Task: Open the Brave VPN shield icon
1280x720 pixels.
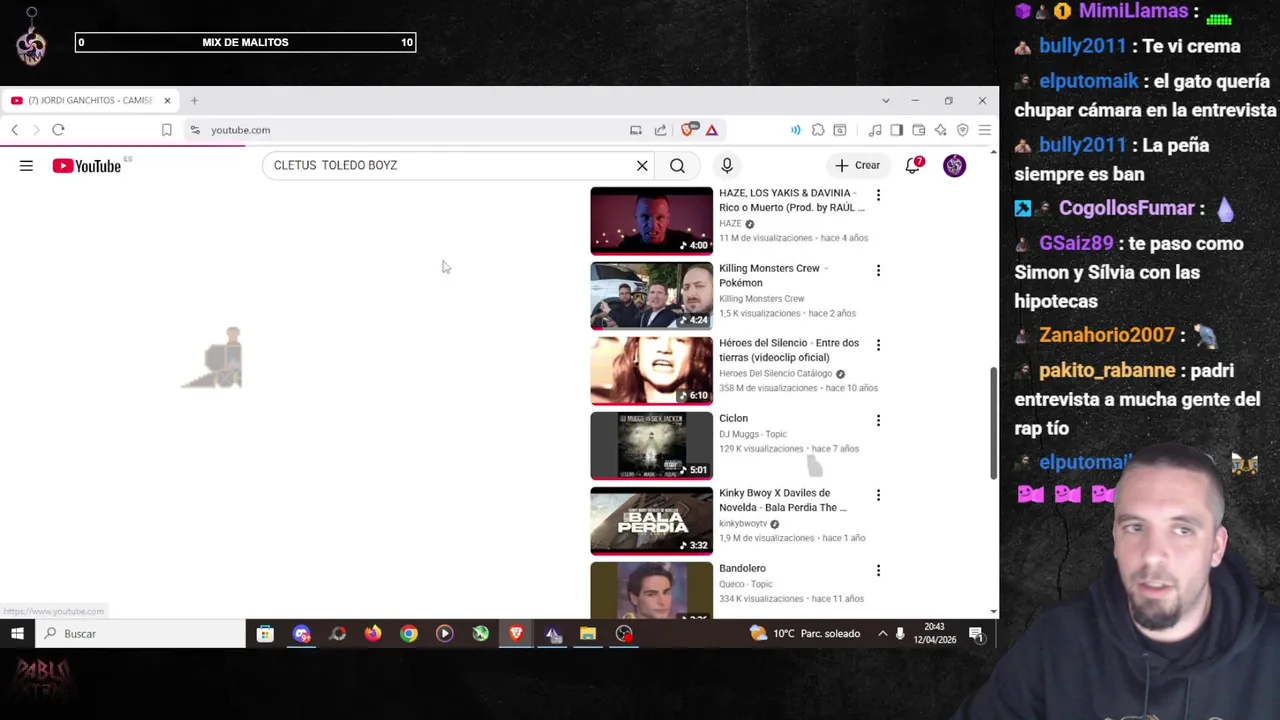Action: click(x=962, y=130)
